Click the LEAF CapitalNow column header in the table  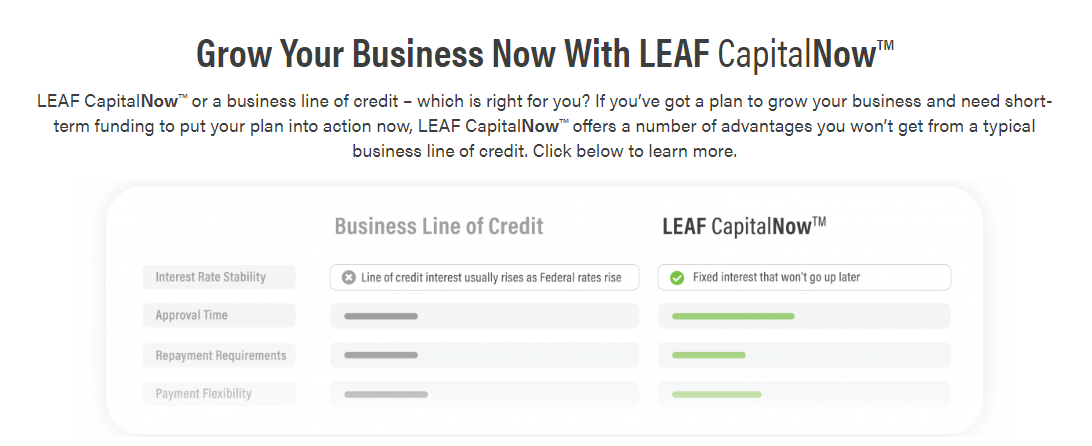click(744, 226)
